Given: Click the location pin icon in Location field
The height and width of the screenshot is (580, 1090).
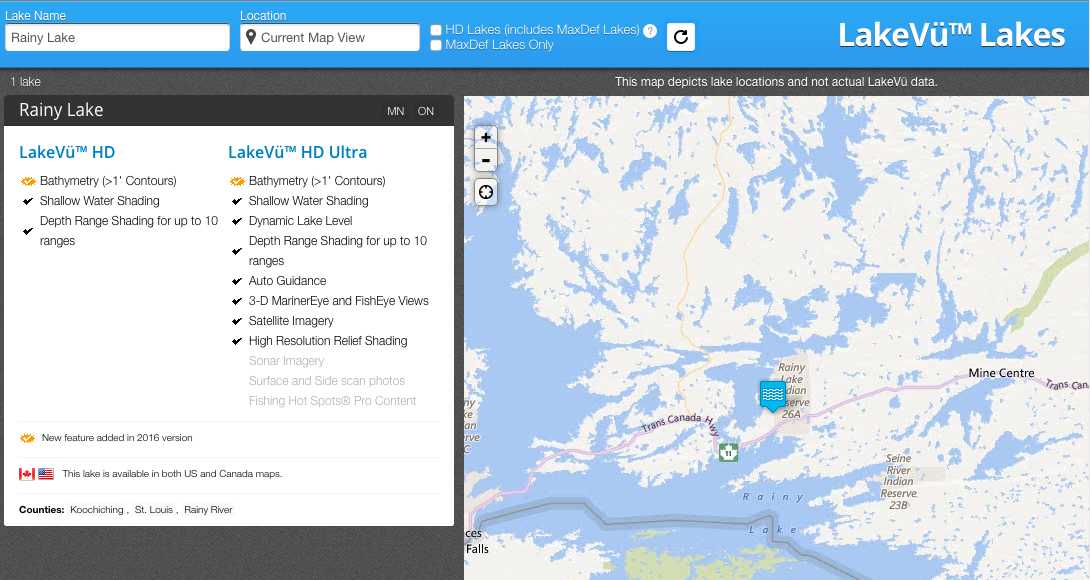Looking at the screenshot, I should 251,37.
